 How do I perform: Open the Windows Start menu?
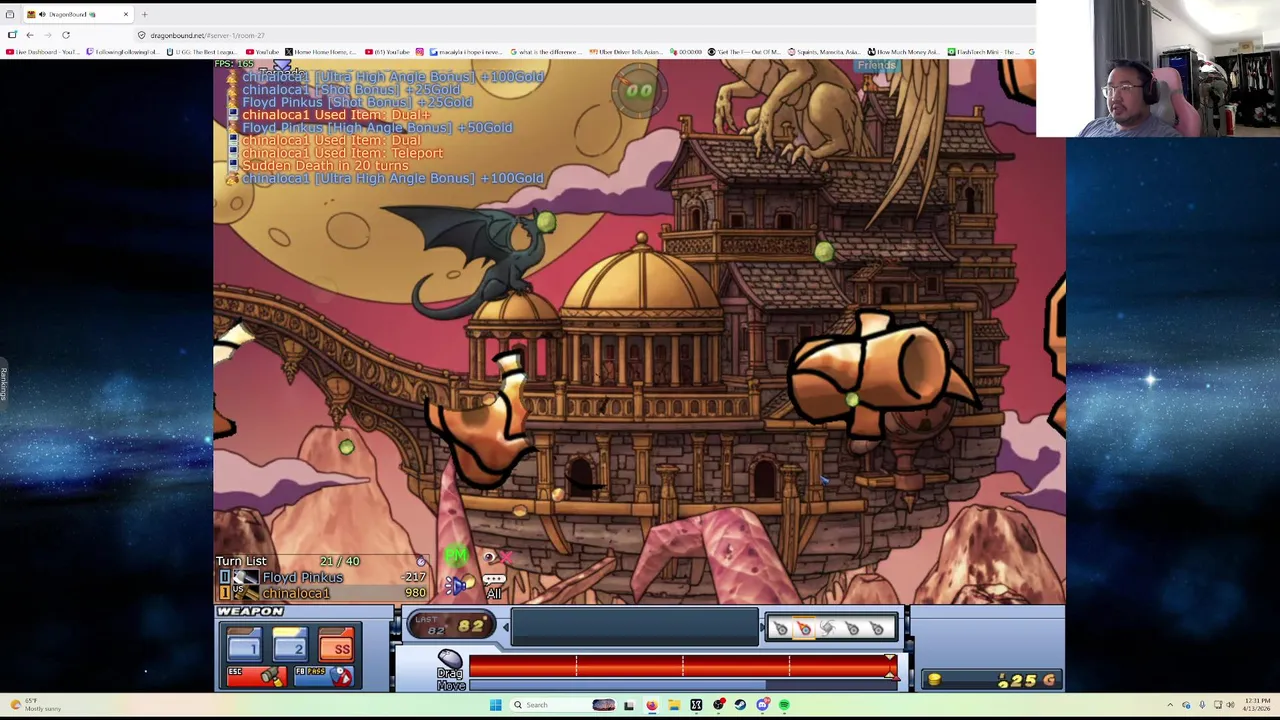[x=495, y=705]
